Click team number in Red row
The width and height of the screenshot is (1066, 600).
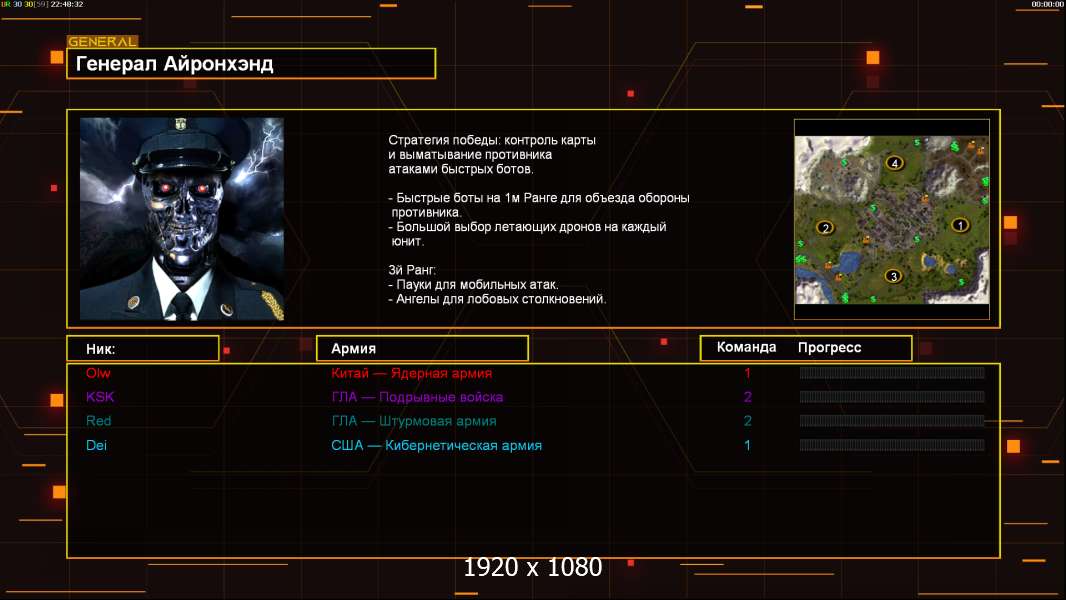coord(747,421)
